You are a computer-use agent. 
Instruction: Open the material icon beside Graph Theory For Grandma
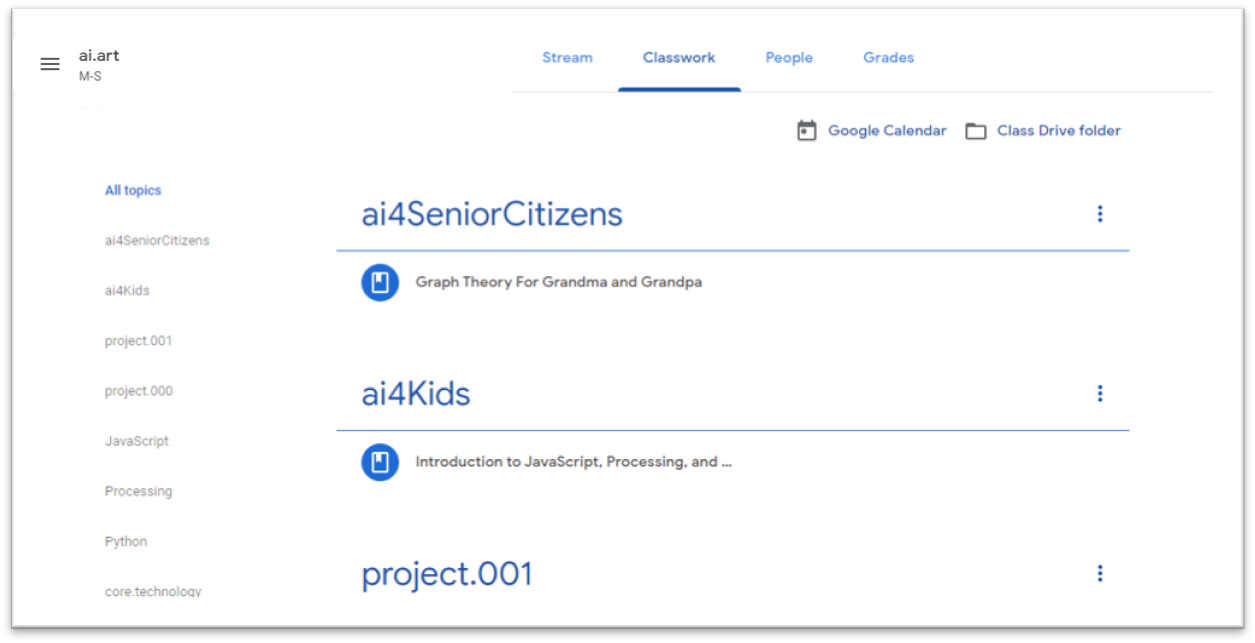[379, 282]
